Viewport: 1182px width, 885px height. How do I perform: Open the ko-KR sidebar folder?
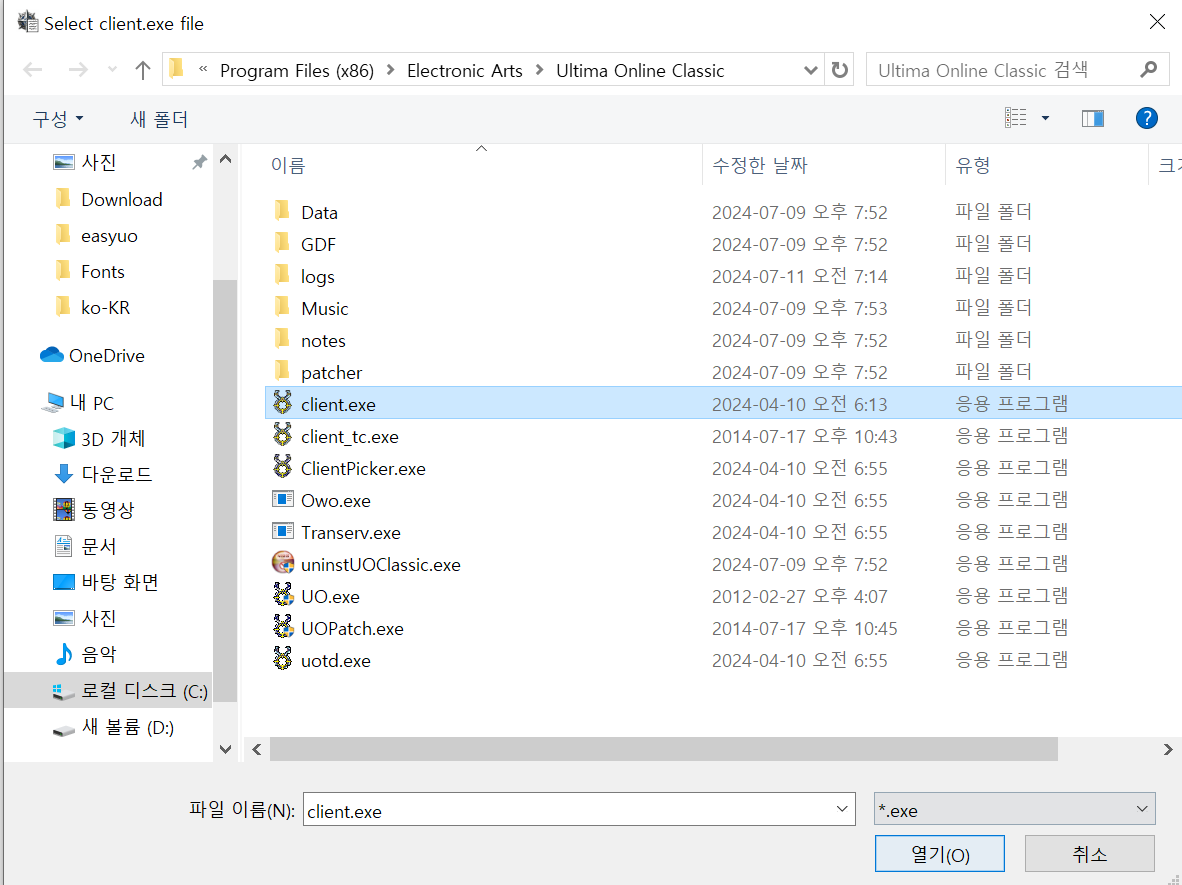click(93, 308)
